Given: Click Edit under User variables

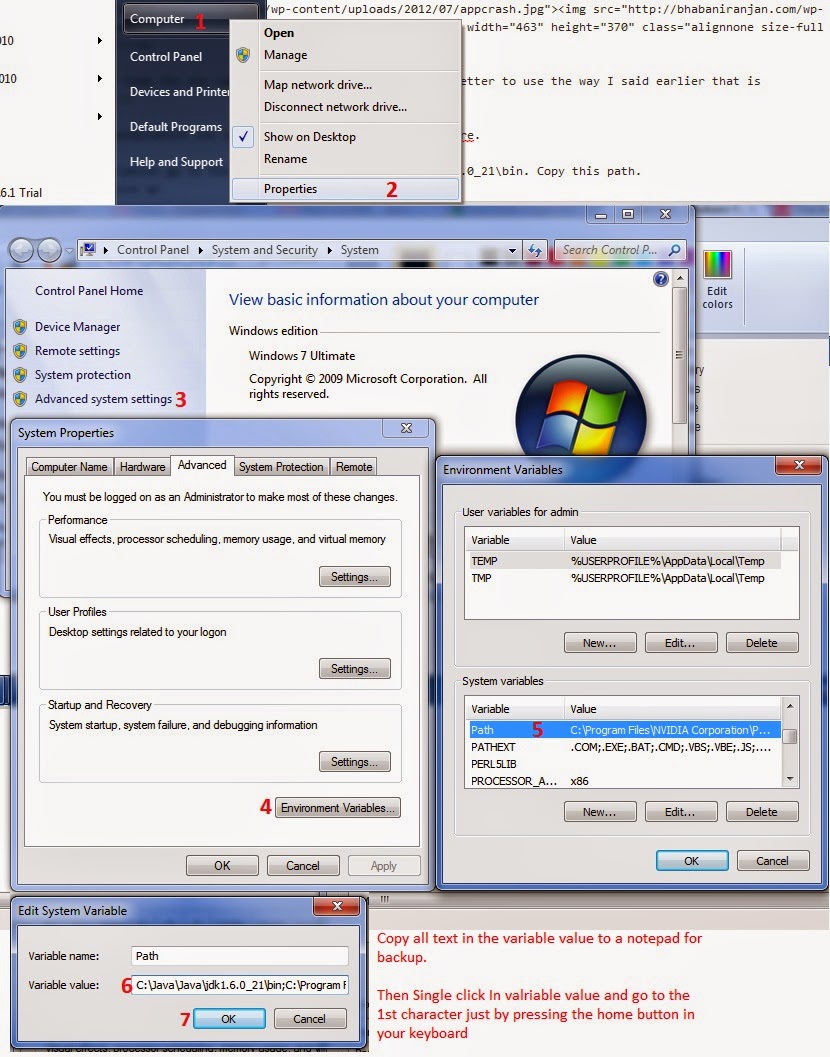Looking at the screenshot, I should (680, 643).
